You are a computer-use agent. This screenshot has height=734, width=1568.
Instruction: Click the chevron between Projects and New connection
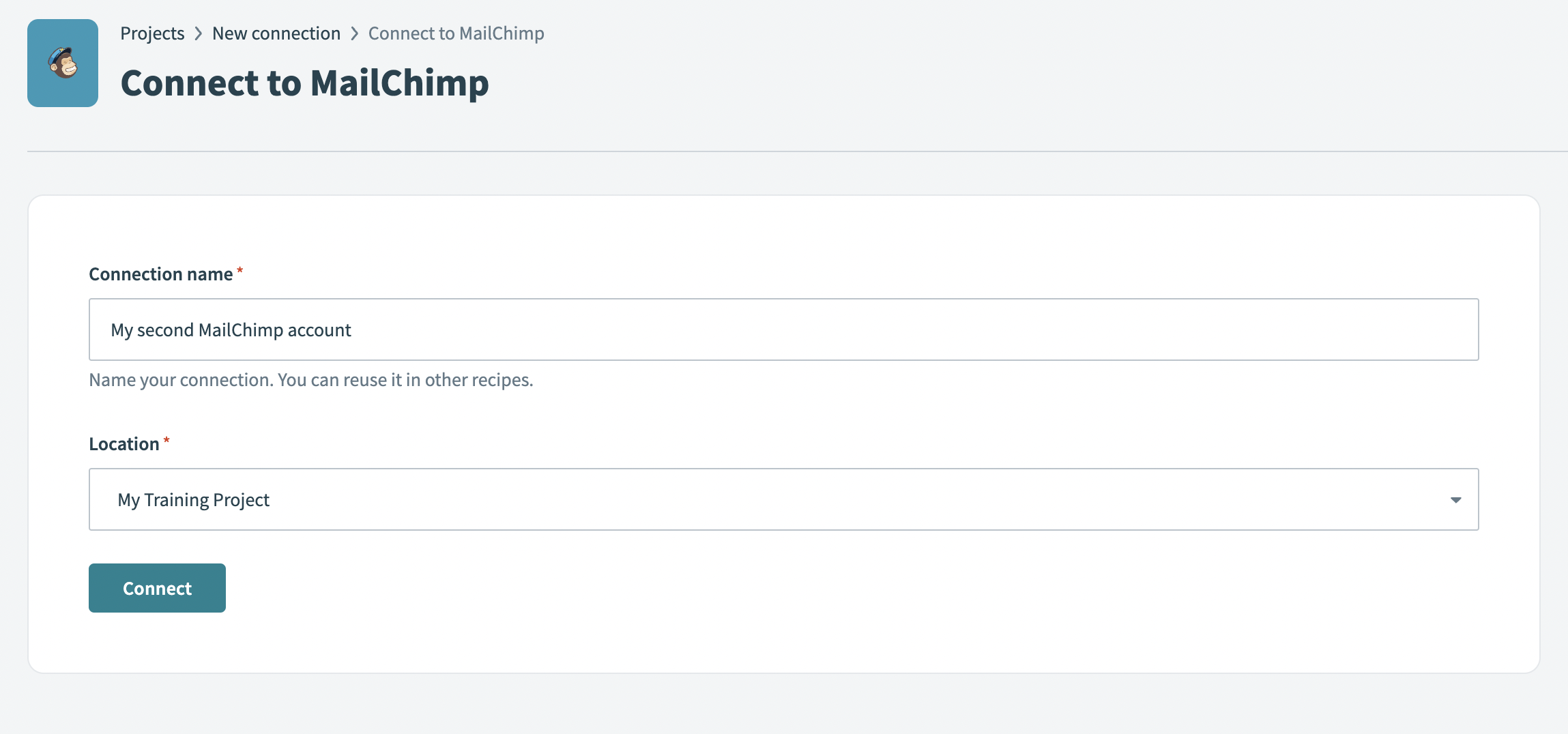(x=199, y=33)
